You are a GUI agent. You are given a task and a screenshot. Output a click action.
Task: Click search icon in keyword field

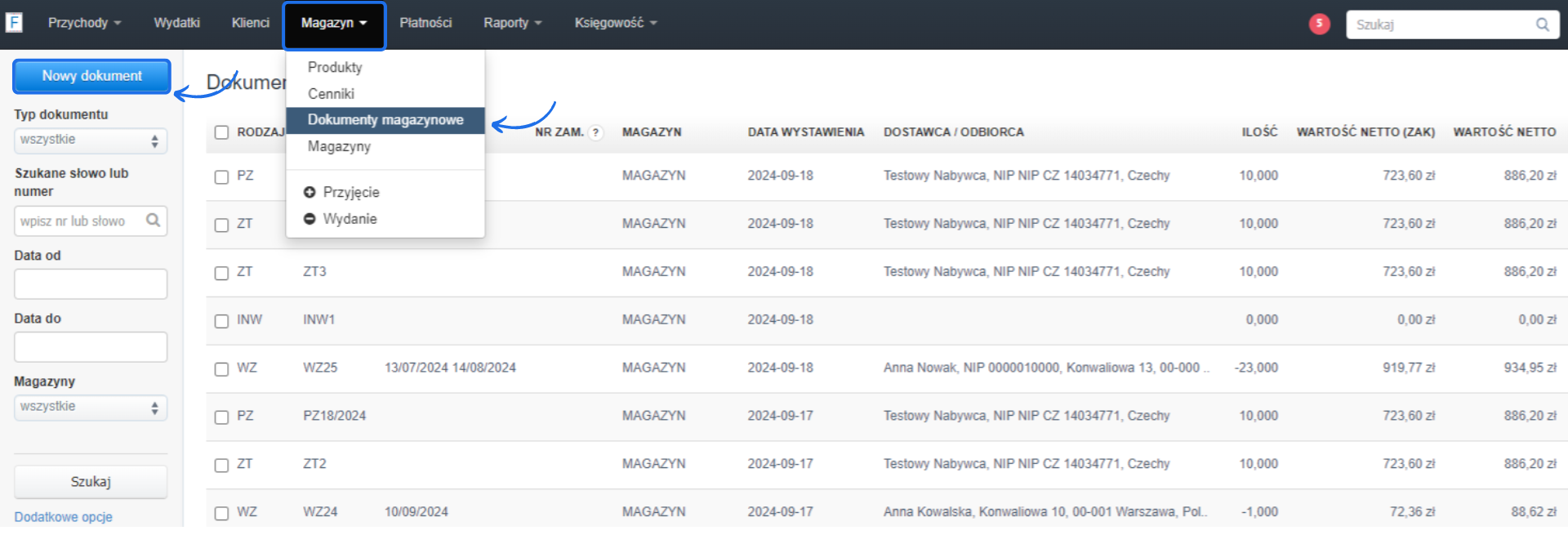click(x=153, y=221)
